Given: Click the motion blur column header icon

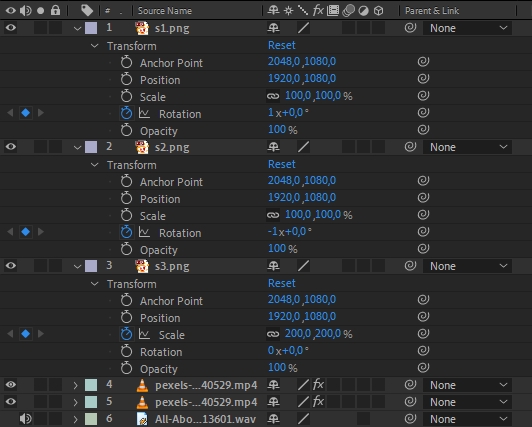Looking at the screenshot, I should coord(348,11).
